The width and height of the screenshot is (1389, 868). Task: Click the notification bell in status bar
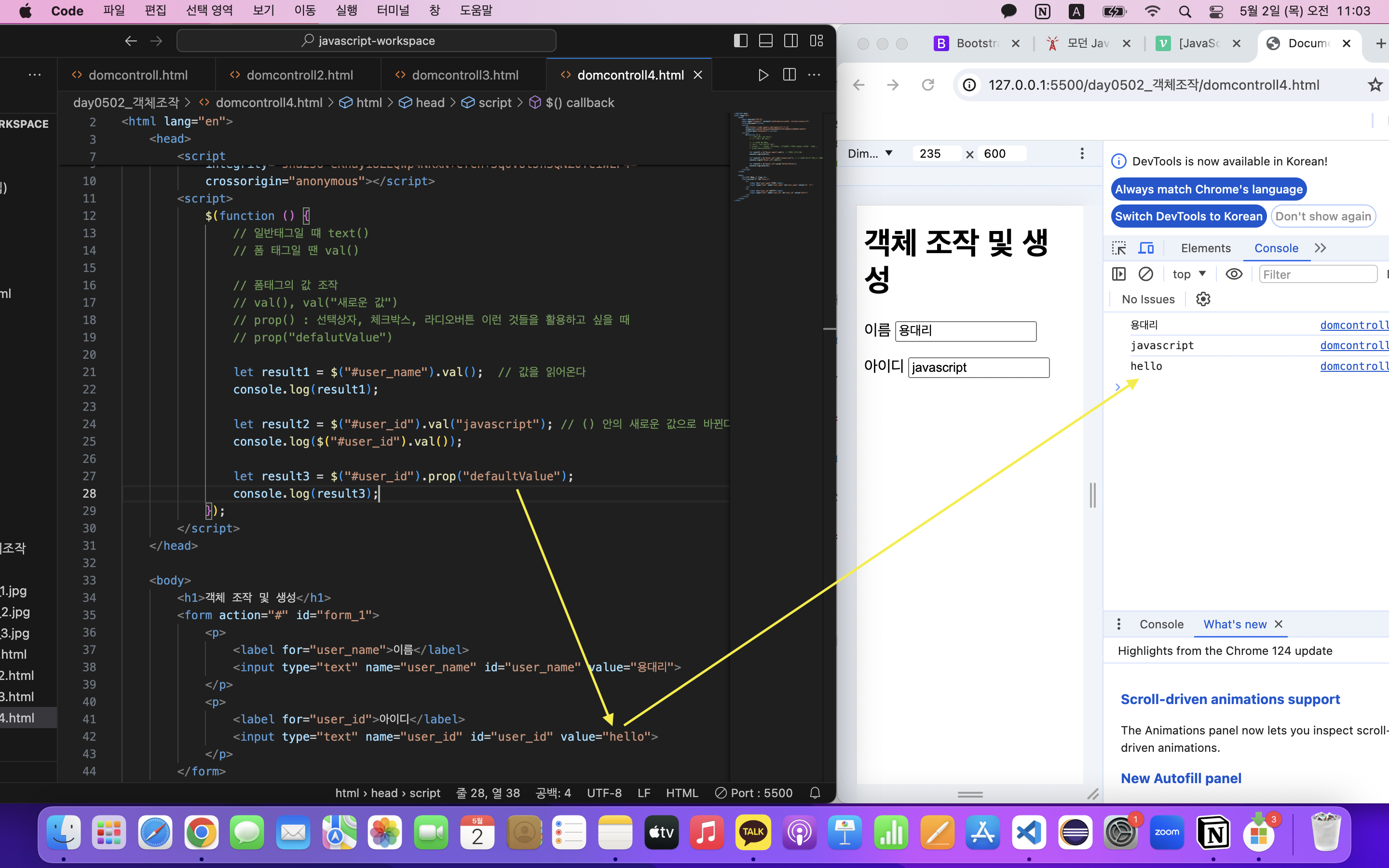pyautogui.click(x=815, y=793)
